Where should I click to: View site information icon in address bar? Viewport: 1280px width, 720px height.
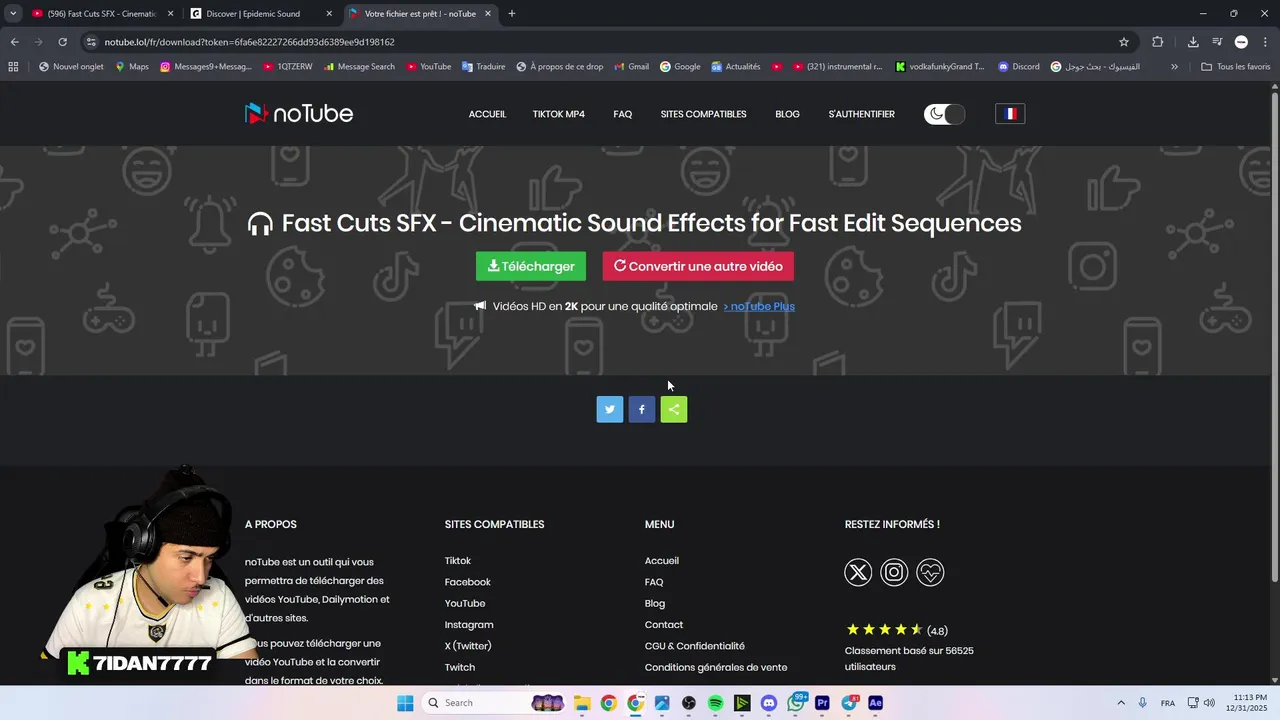(x=91, y=42)
